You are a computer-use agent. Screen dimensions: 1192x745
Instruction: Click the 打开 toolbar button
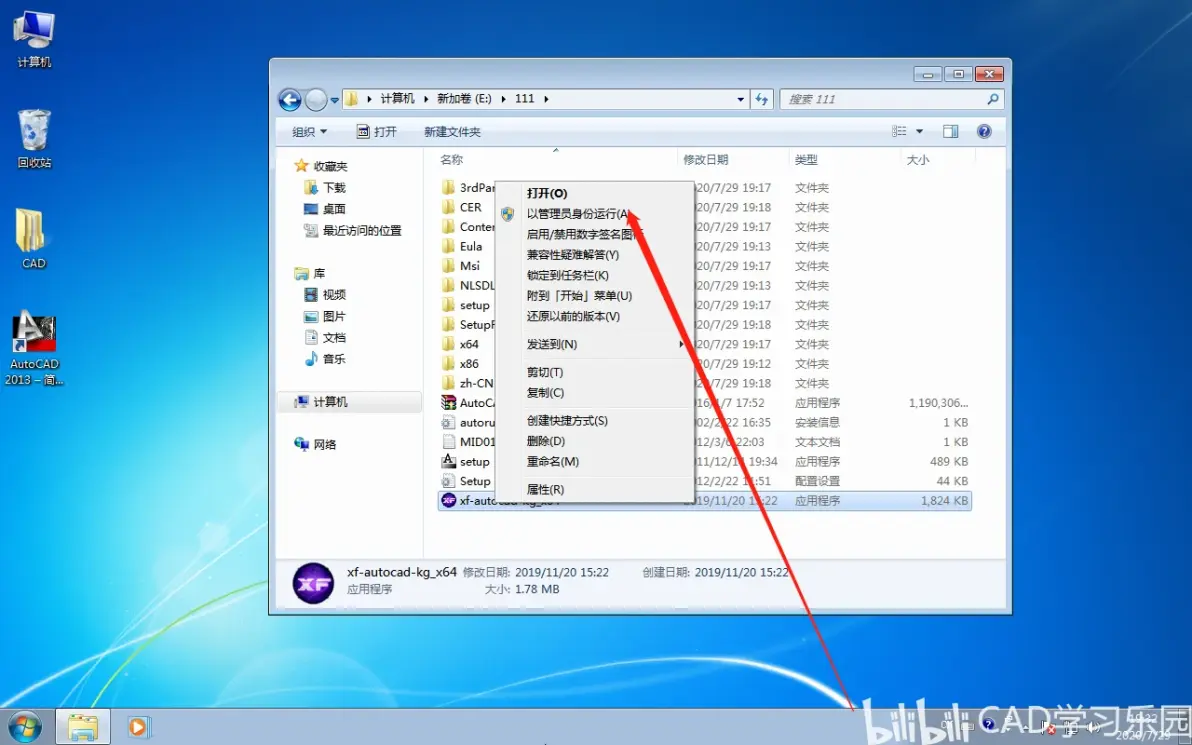point(376,132)
